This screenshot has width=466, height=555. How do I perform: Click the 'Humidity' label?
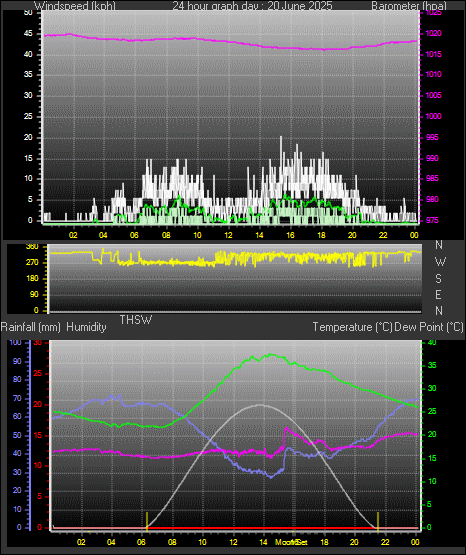86,327
